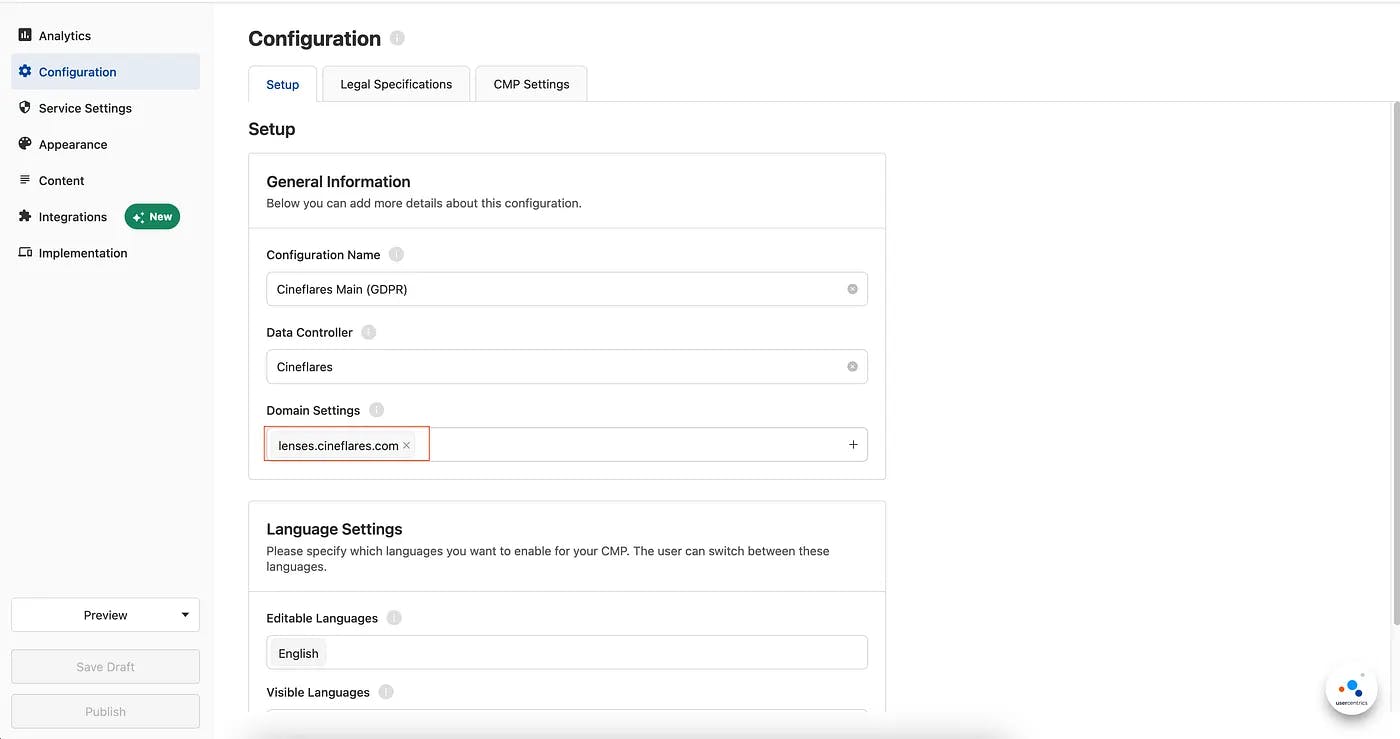Add a new domain with plus icon
Viewport: 1400px width, 739px height.
(x=853, y=445)
